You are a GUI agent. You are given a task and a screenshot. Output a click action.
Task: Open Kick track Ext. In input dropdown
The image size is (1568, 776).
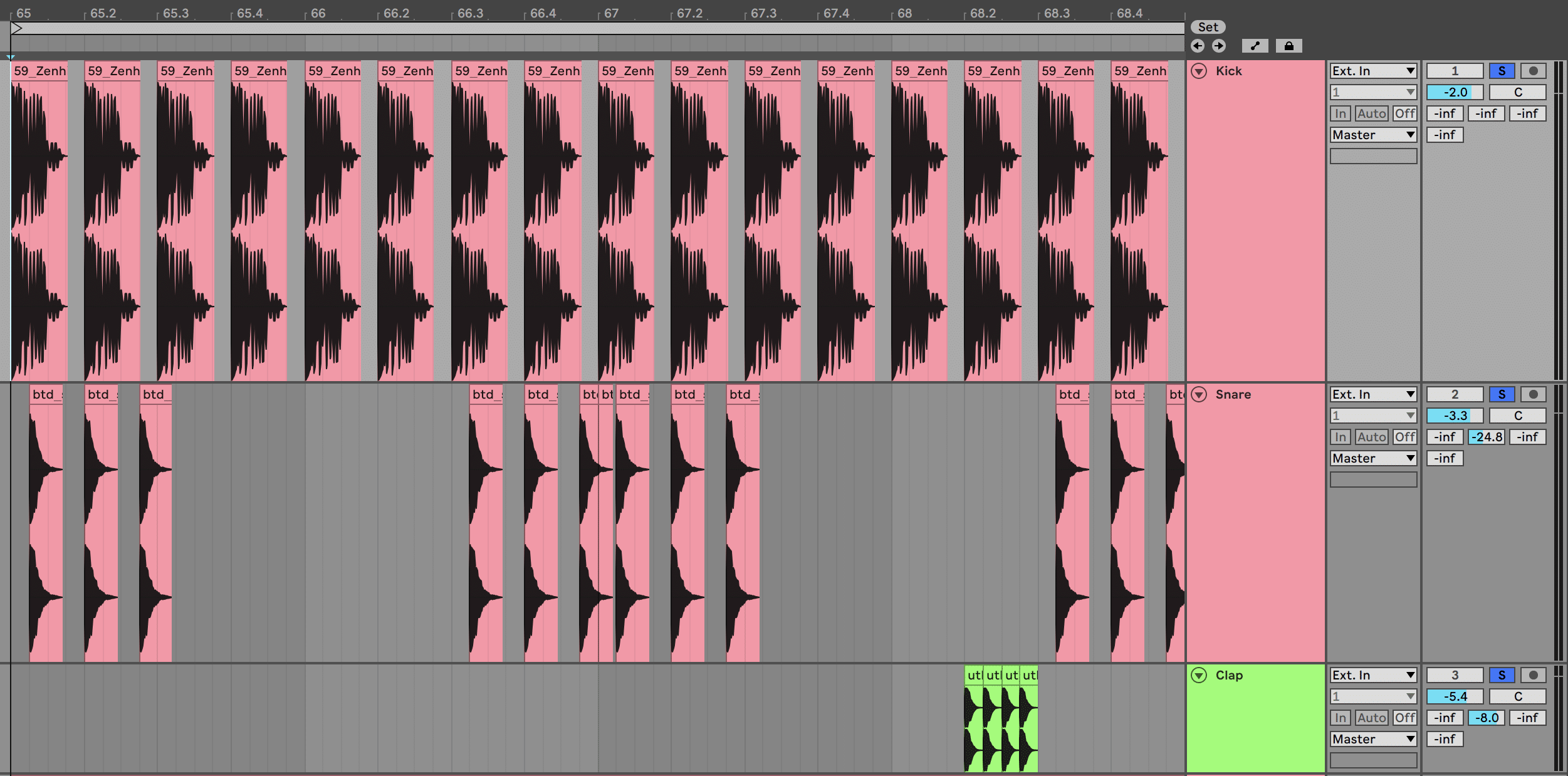pos(1373,71)
